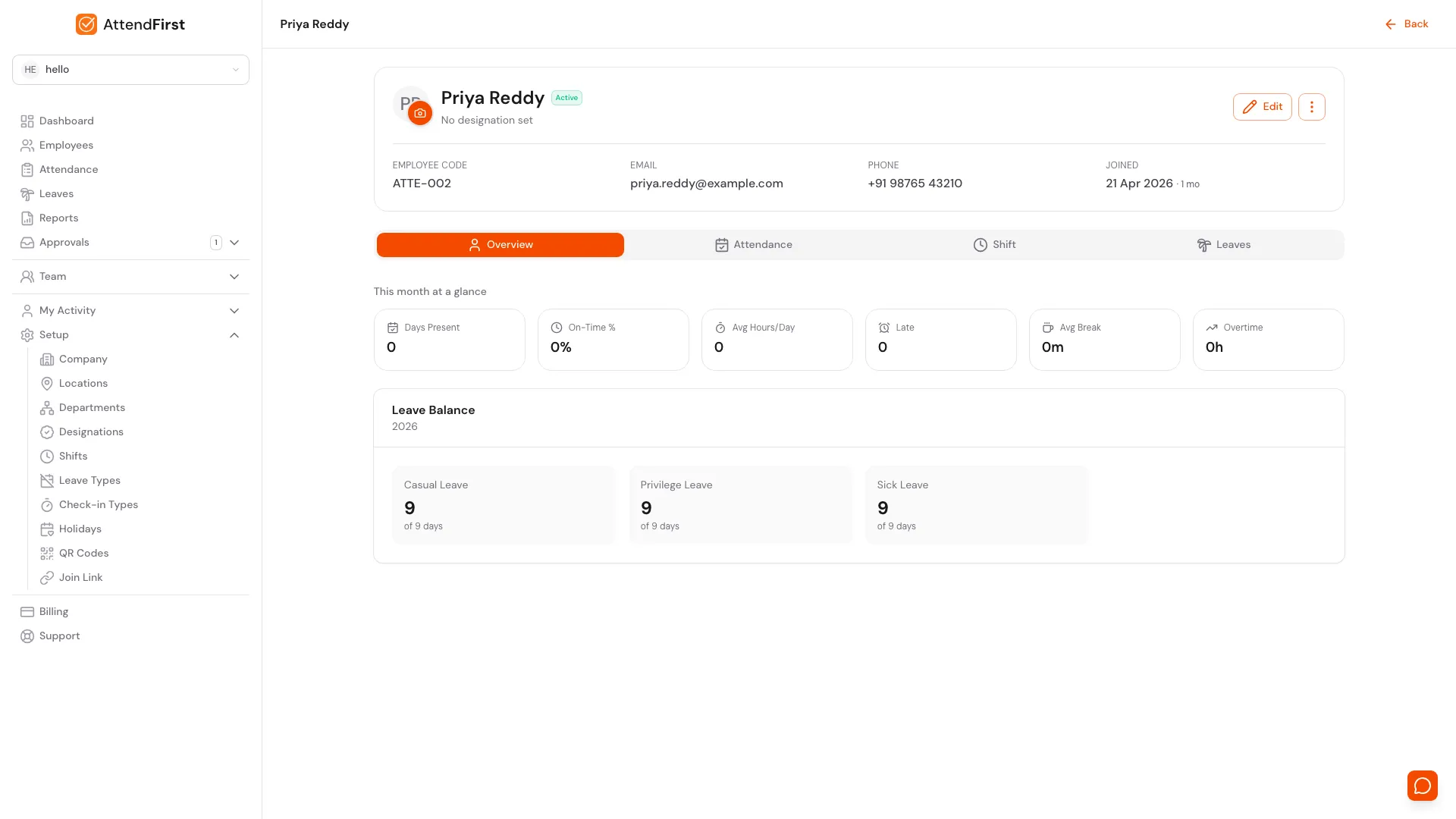Switch to the Attendance tab
Viewport: 1456px width, 819px height.
(x=753, y=245)
